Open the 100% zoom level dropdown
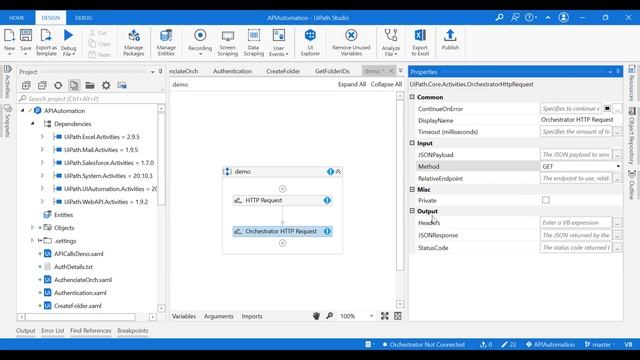Screen dimensions: 640x360 point(371,316)
